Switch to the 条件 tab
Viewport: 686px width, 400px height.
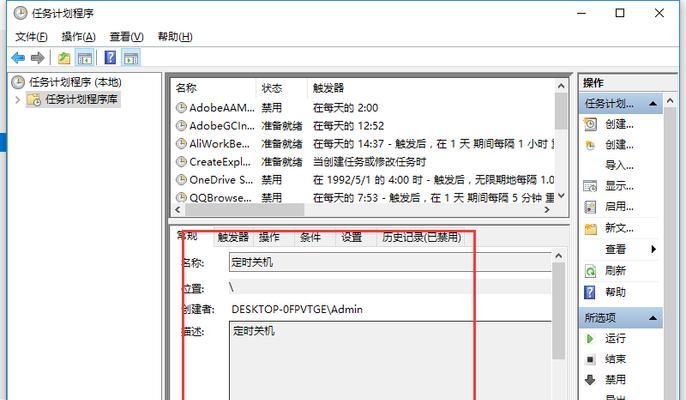click(x=310, y=238)
